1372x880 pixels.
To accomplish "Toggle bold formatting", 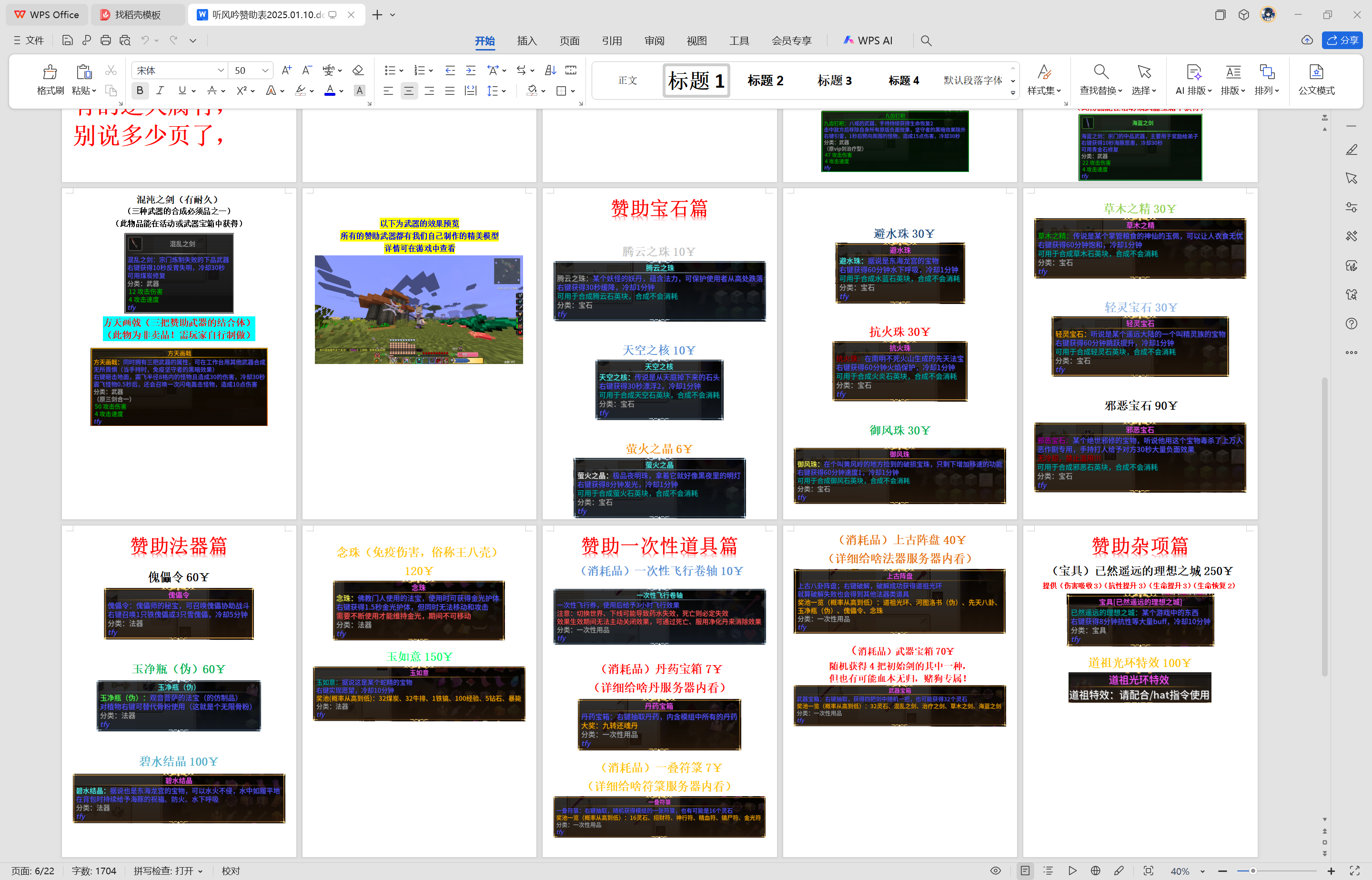I will coord(140,90).
